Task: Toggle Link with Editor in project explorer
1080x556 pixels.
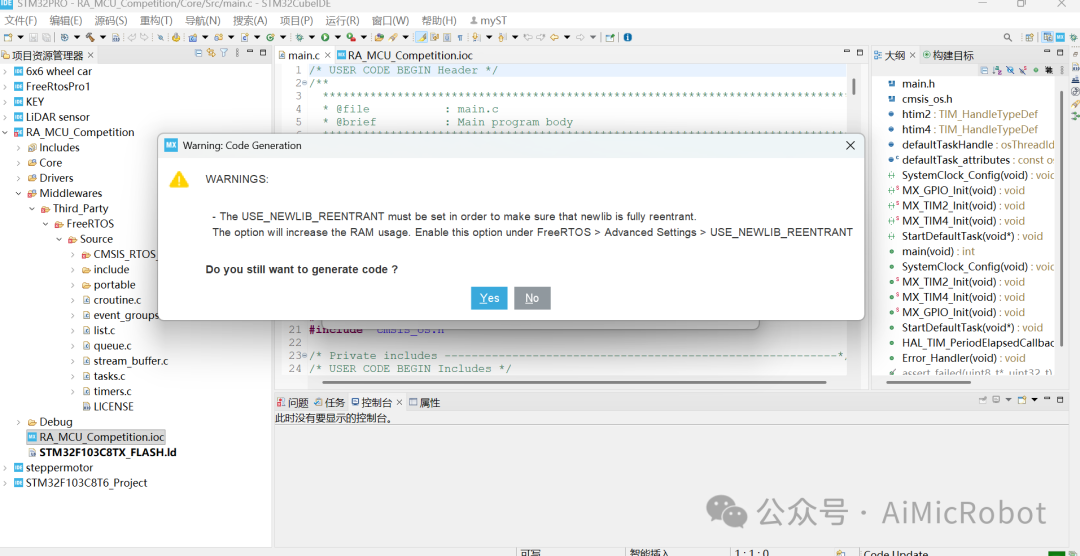Action: coord(211,53)
